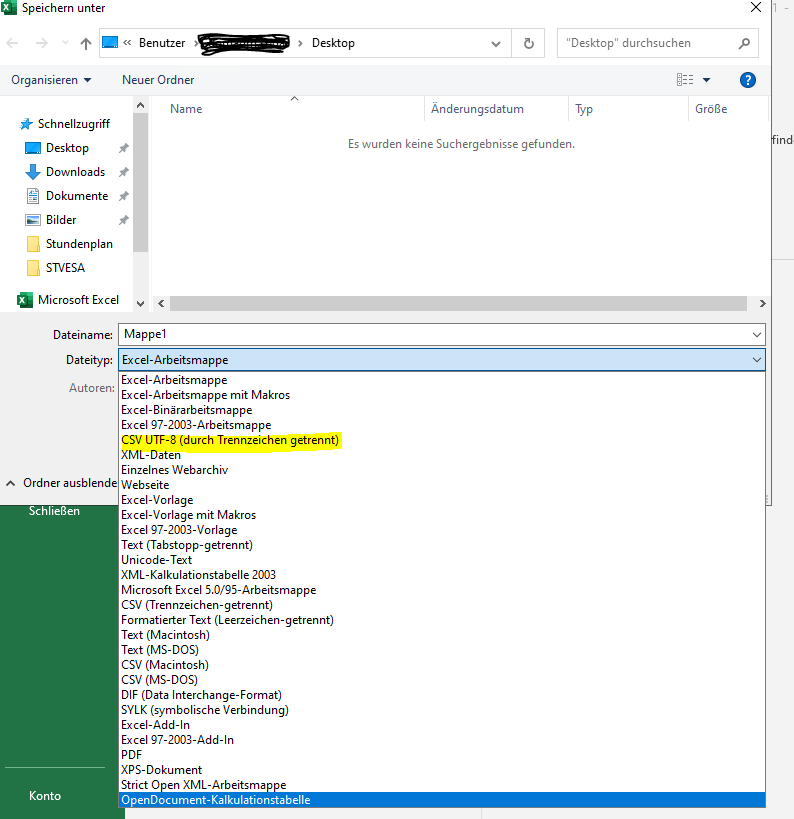The image size is (794, 819).
Task: Open Downloads in the navigation pane
Action: (x=75, y=172)
